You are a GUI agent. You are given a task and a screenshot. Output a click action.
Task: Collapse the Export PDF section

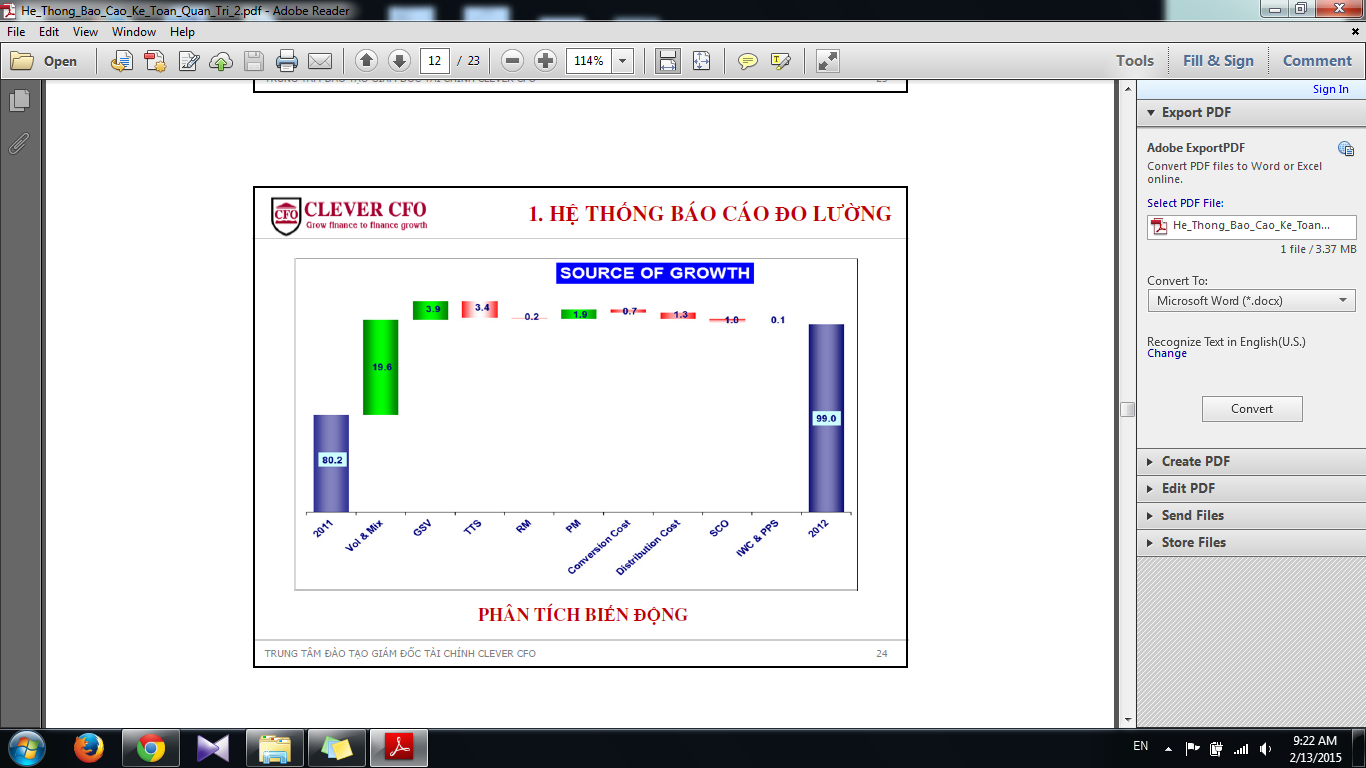point(1195,112)
